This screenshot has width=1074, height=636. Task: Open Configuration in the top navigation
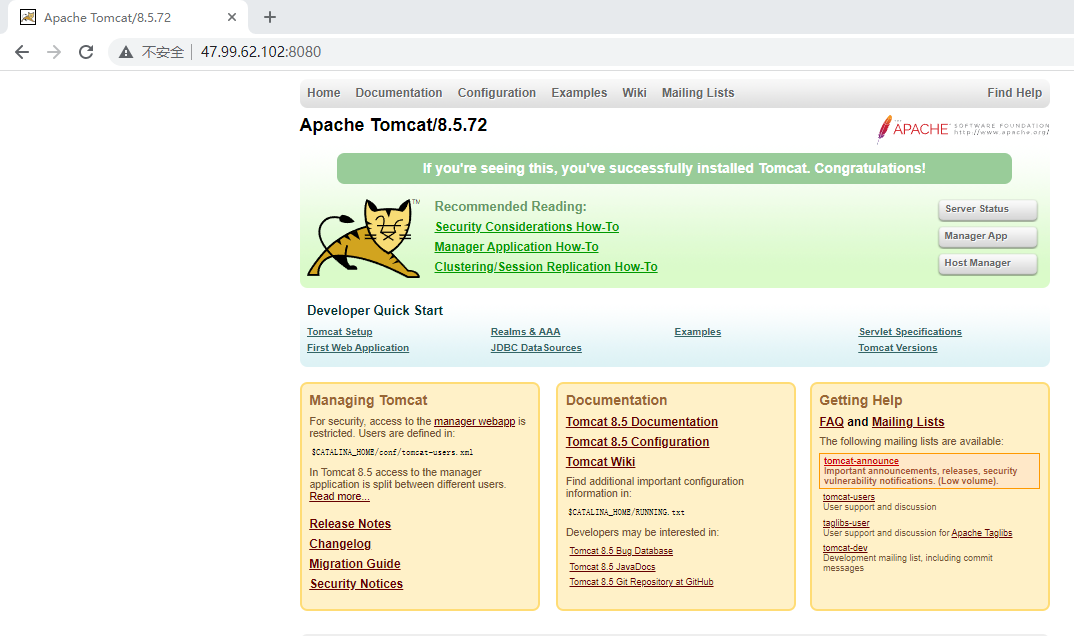pyautogui.click(x=497, y=92)
